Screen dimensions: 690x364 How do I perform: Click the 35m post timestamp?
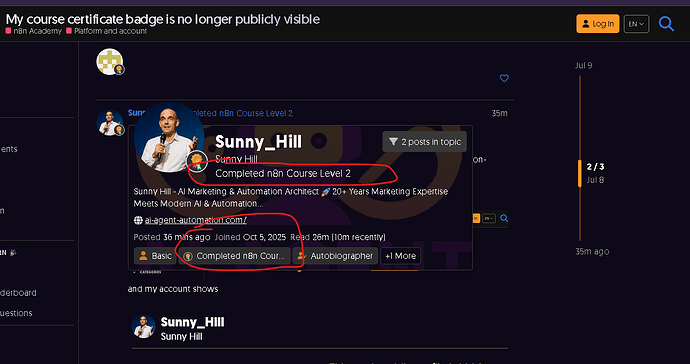click(x=499, y=113)
